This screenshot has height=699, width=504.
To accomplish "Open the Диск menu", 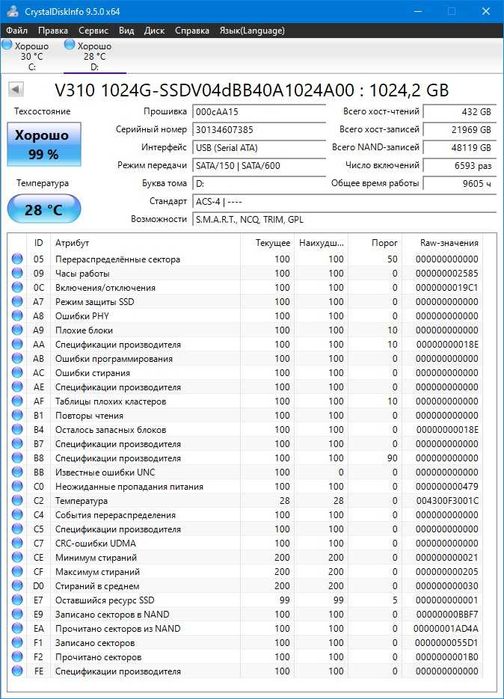I will point(154,30).
